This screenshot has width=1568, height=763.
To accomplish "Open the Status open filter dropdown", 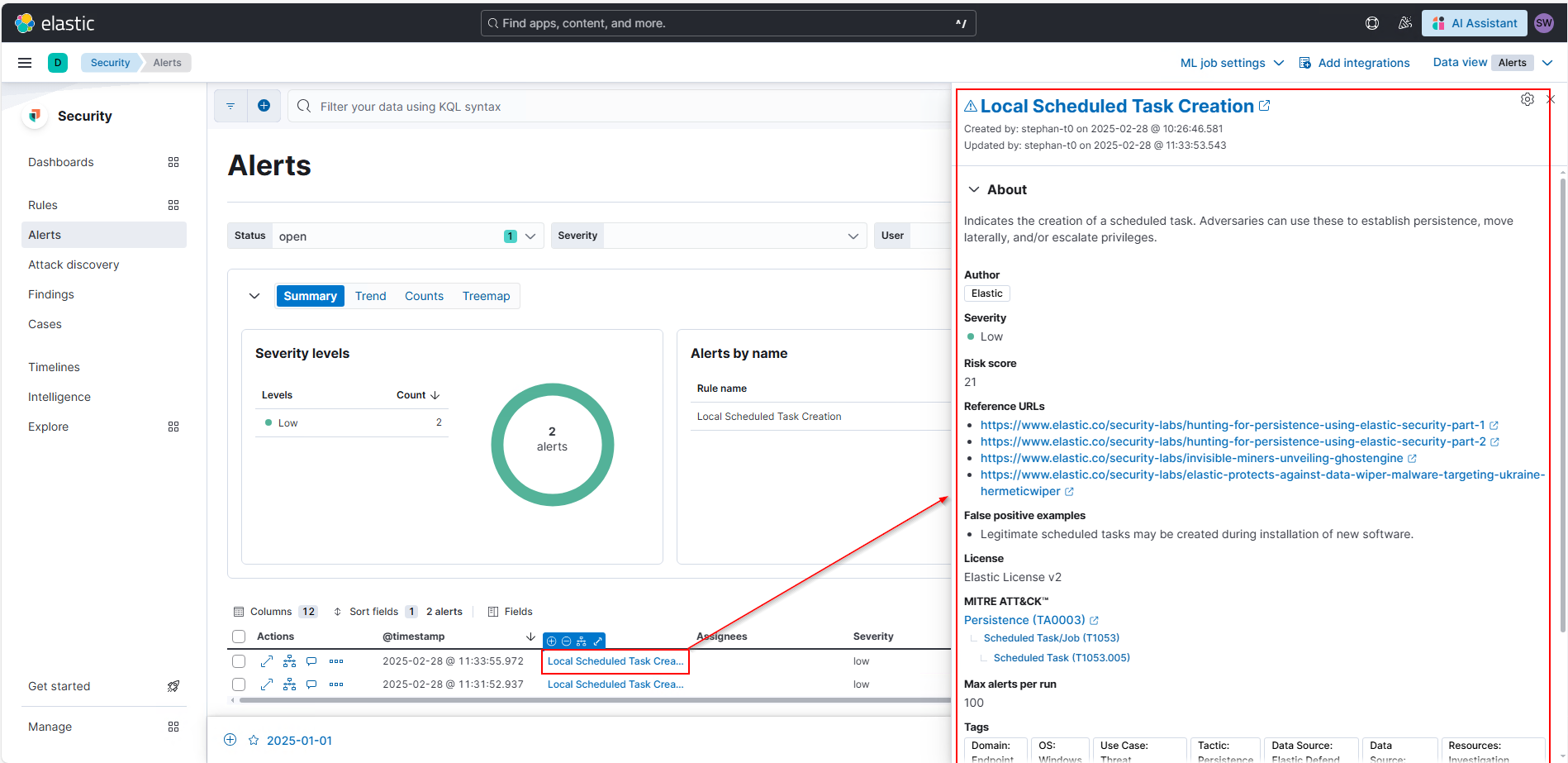I will point(385,236).
